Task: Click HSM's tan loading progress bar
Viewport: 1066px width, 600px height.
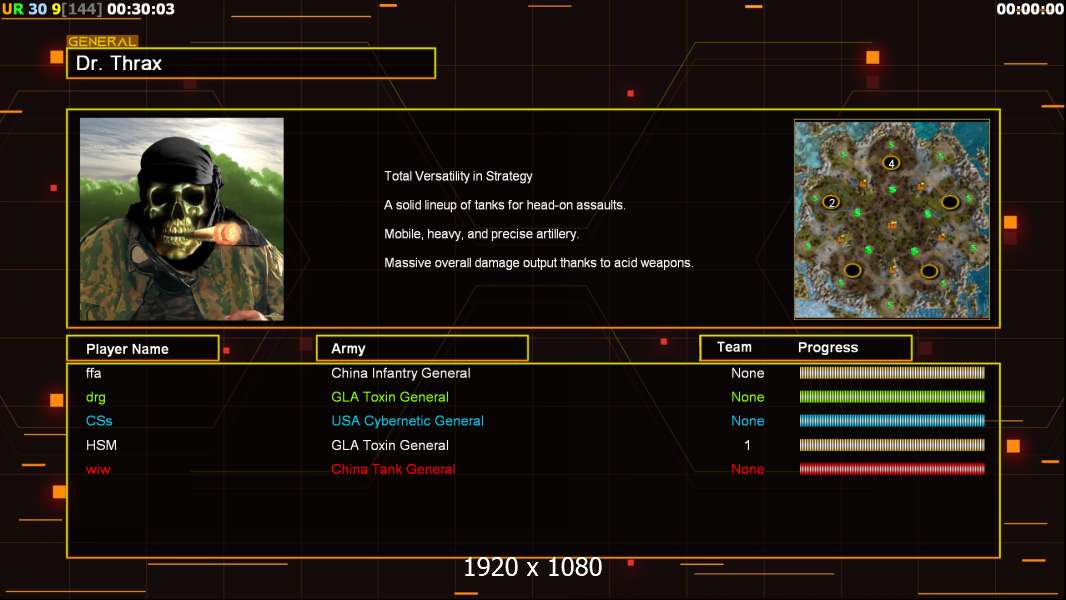Action: (x=891, y=445)
